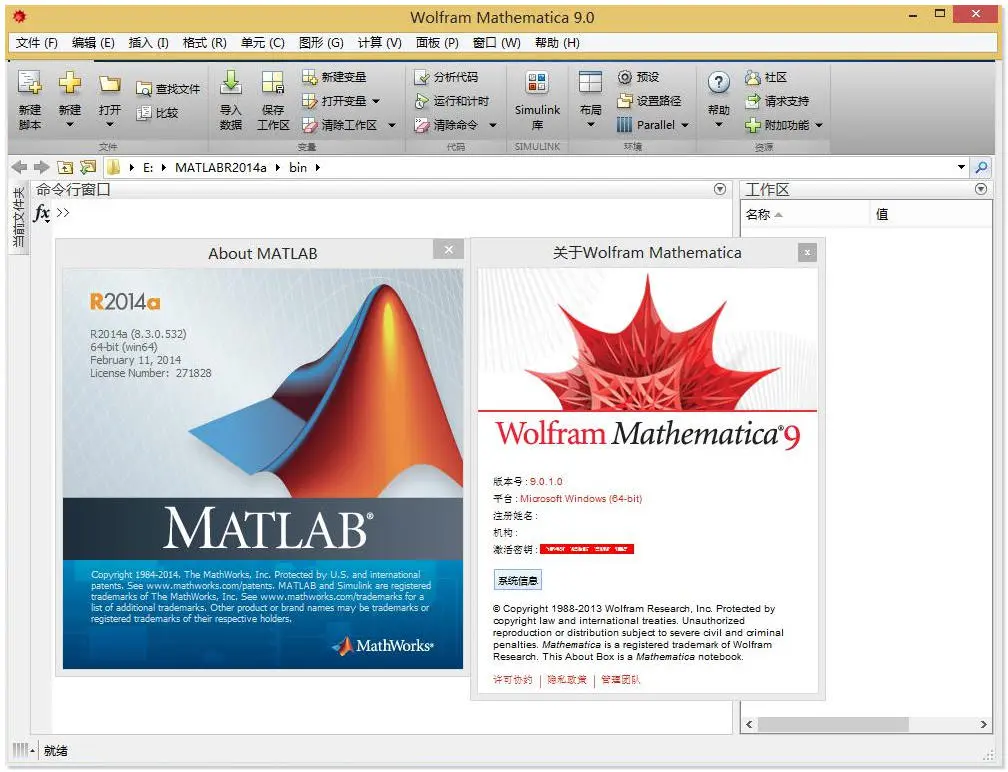Open the 许可协议 link
This screenshot has width=1008, height=772.
click(x=513, y=680)
